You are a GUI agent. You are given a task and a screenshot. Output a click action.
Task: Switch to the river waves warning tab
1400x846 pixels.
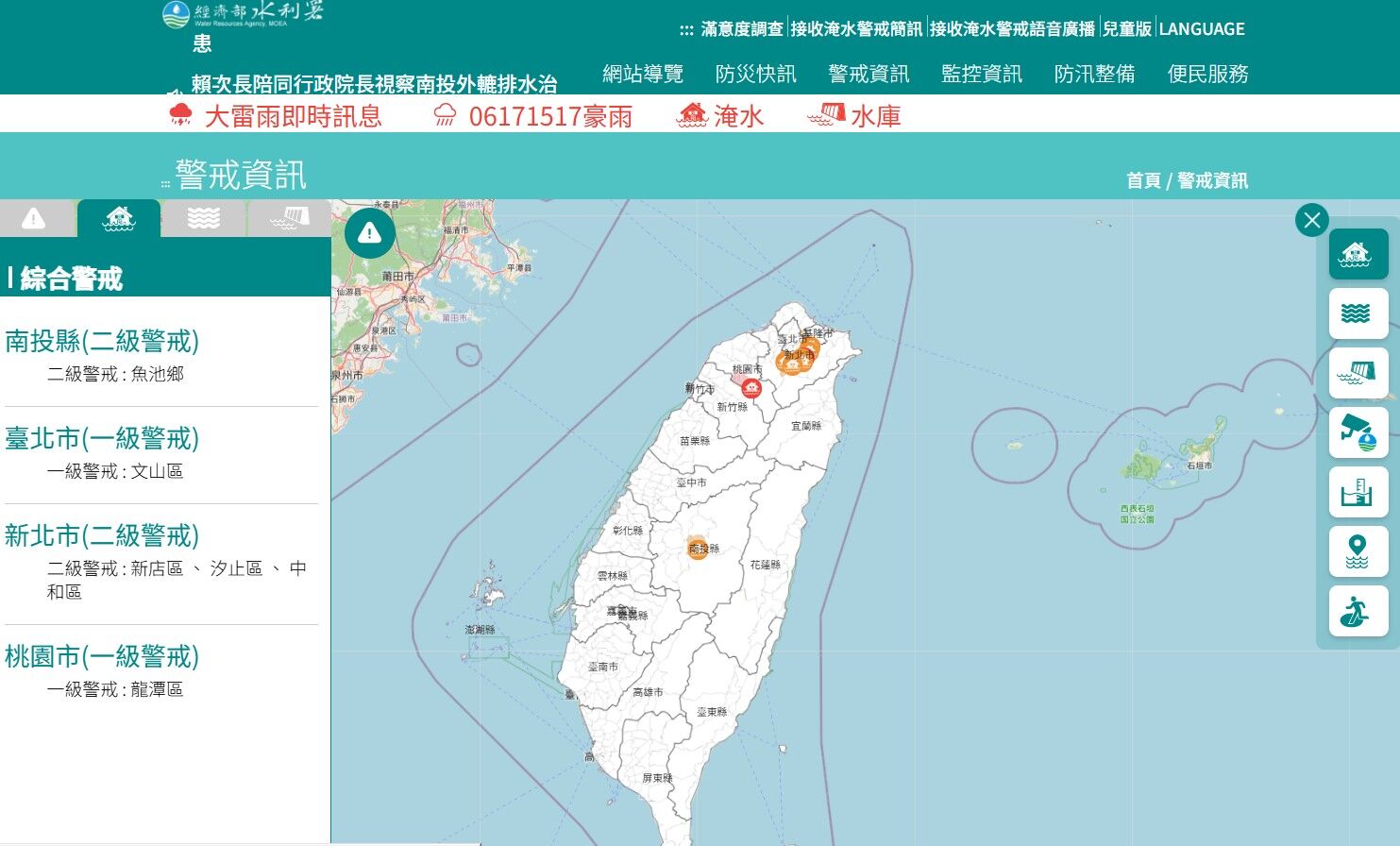click(204, 218)
